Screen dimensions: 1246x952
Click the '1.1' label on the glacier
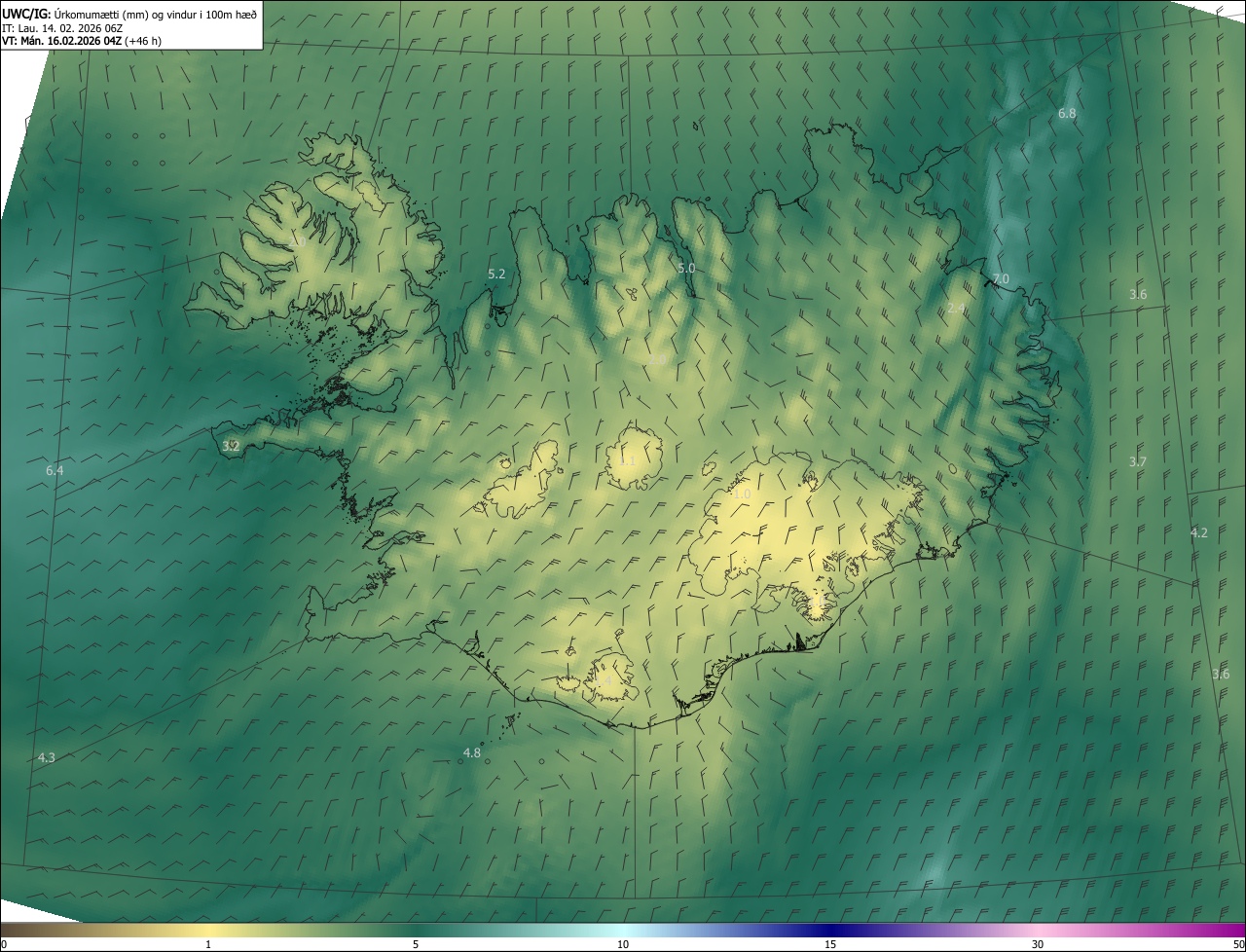tap(628, 461)
